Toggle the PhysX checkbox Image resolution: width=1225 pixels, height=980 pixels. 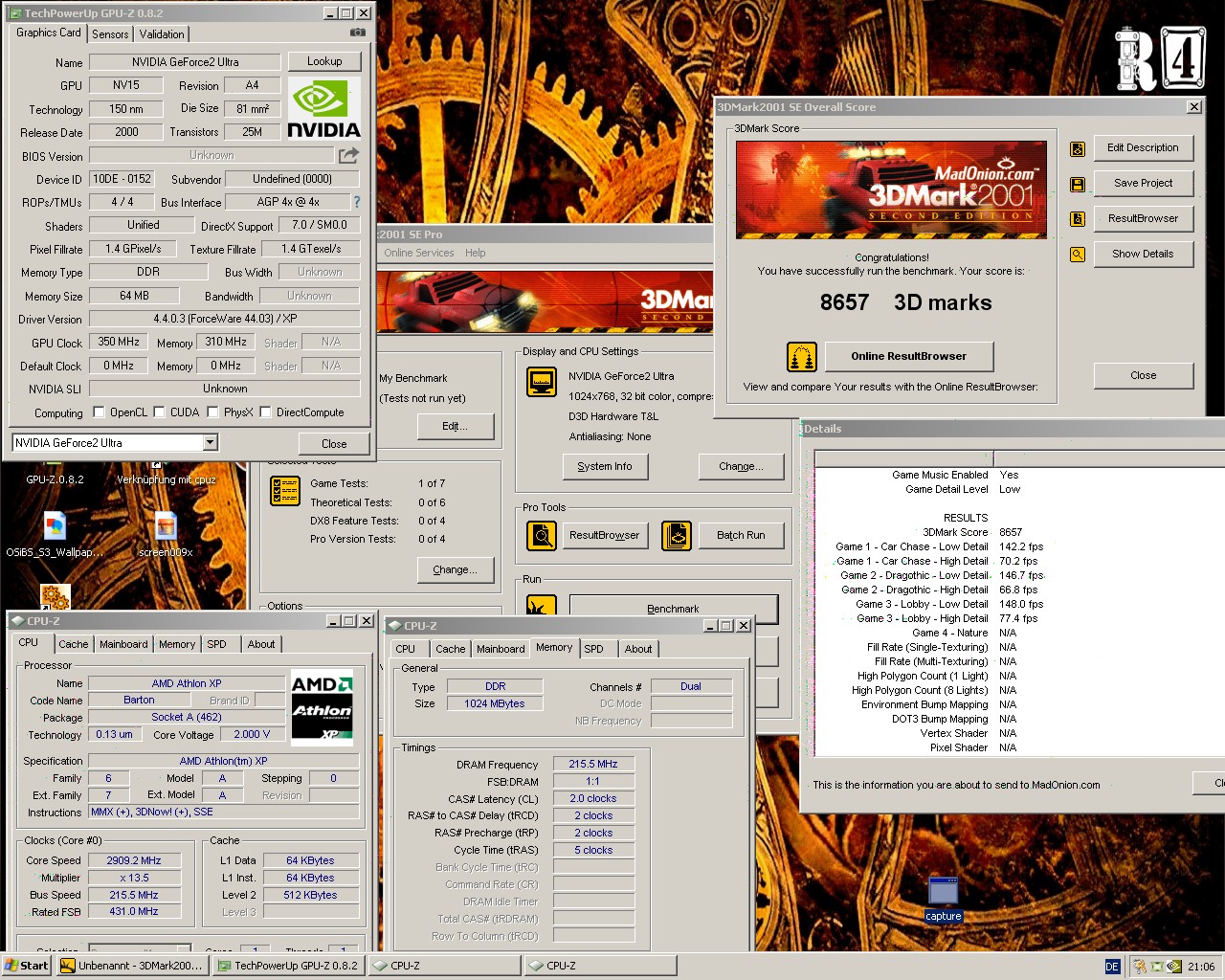click(212, 412)
